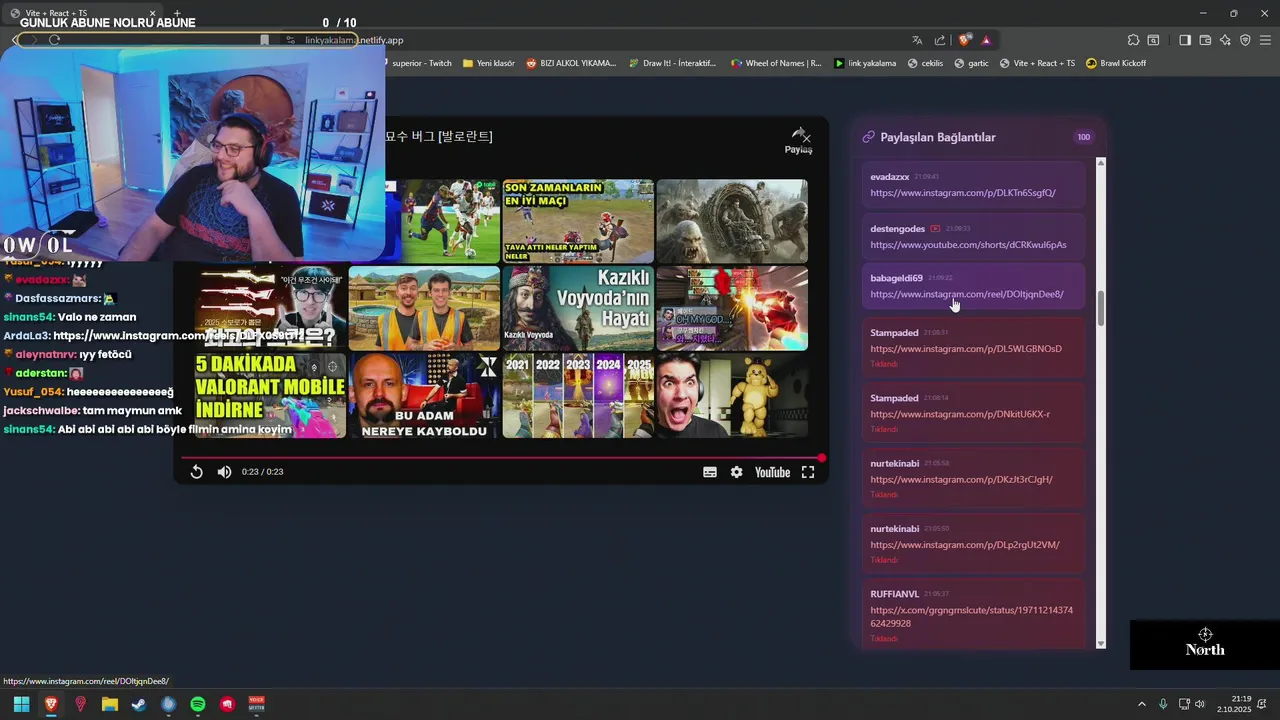Viewport: 1280px width, 720px height.
Task: Open the BIZI ALKOL YIKAMA bookmark
Action: click(x=571, y=63)
